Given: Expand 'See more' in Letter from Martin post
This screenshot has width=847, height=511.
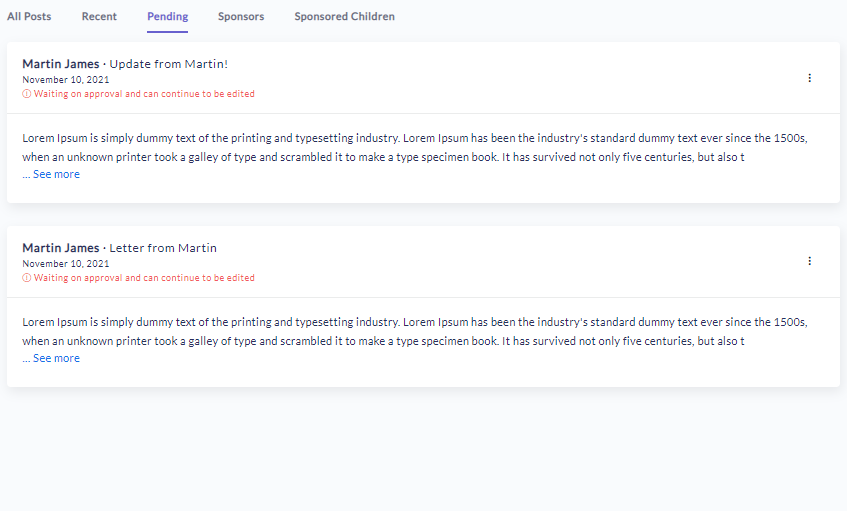Looking at the screenshot, I should pos(56,358).
